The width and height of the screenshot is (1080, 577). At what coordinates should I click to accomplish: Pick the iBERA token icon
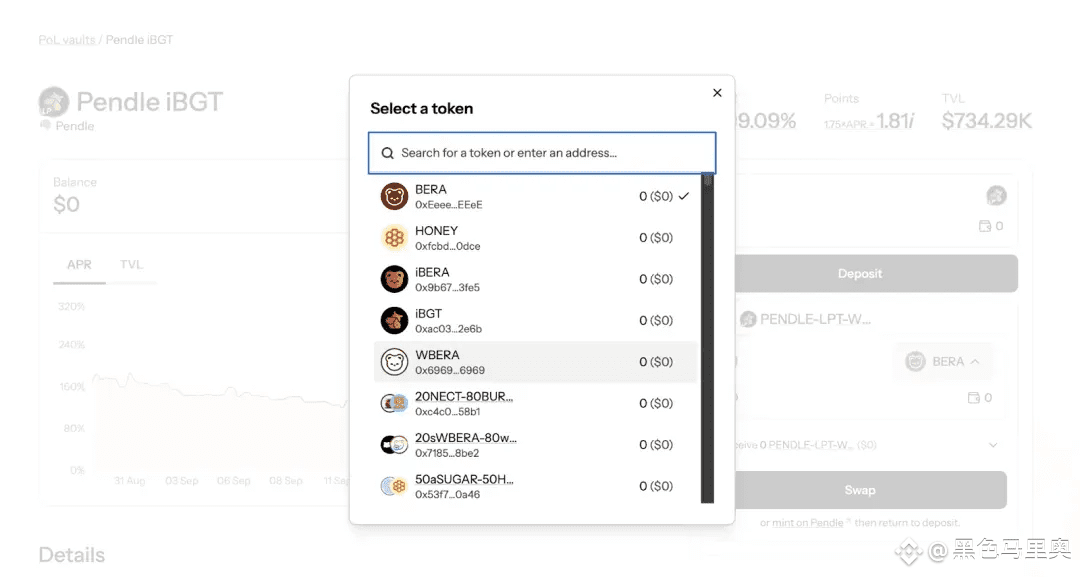pyautogui.click(x=394, y=279)
